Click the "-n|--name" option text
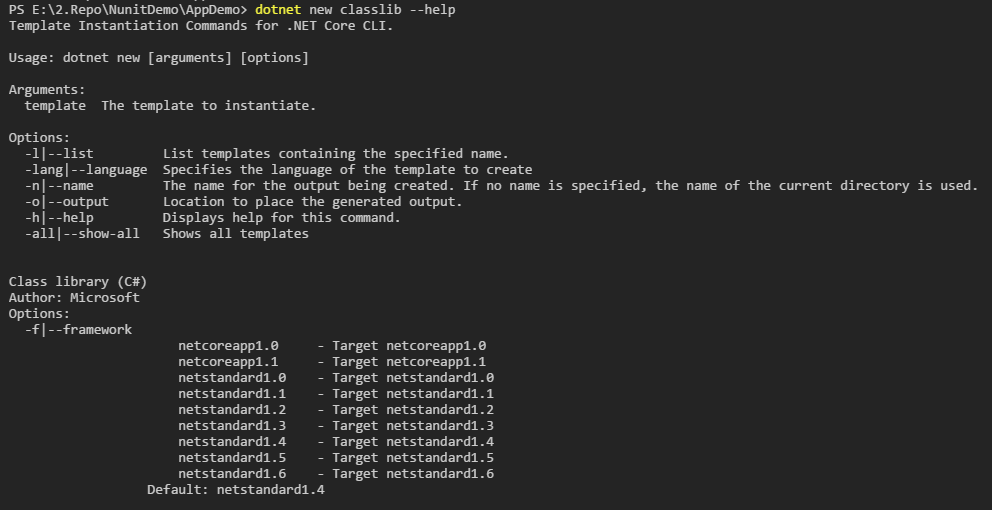The width and height of the screenshot is (992, 510). click(59, 186)
